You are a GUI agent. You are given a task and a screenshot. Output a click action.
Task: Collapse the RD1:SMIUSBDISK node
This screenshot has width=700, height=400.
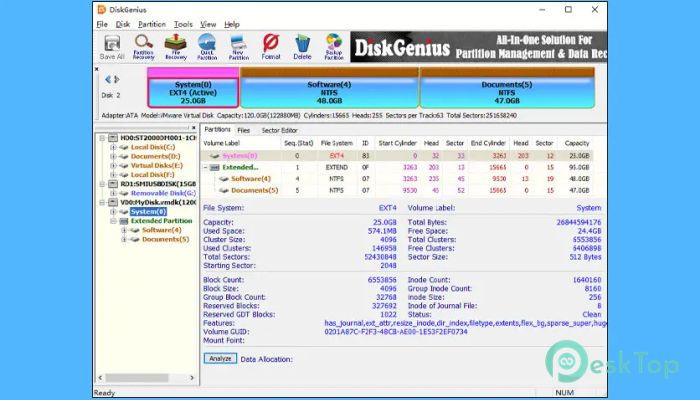point(103,184)
